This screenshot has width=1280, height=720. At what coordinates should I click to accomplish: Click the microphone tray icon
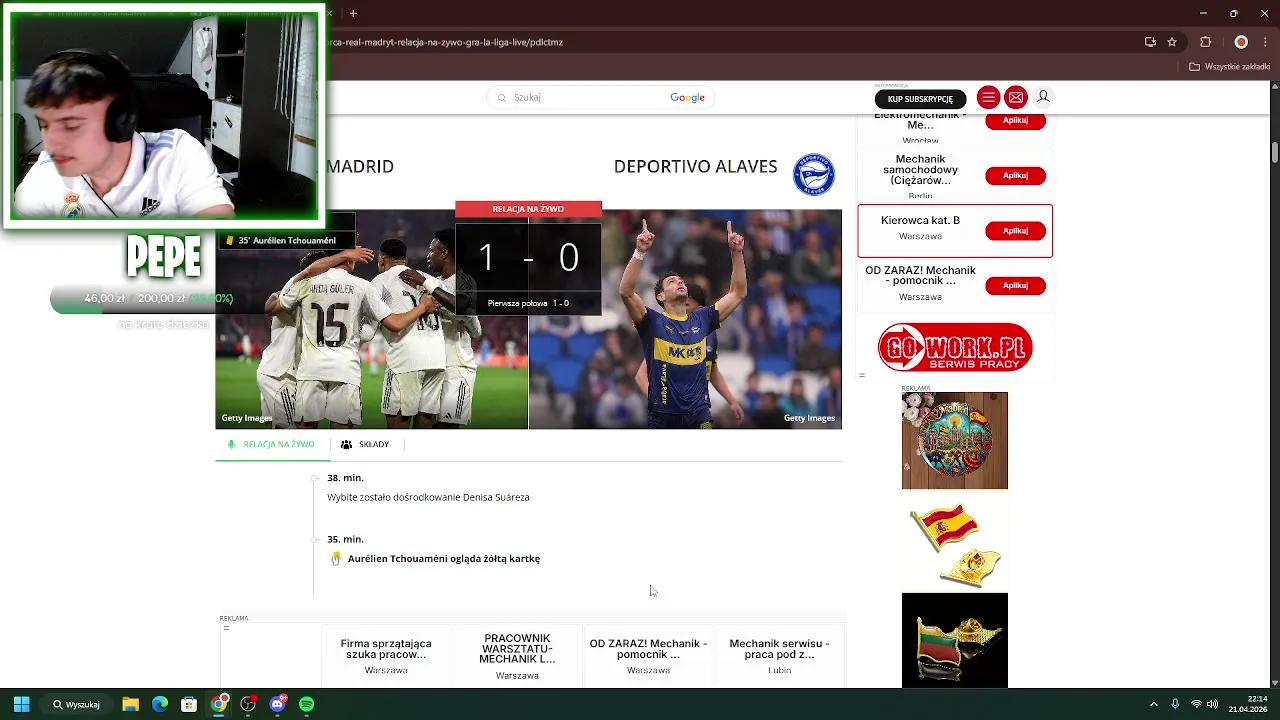[1175, 704]
